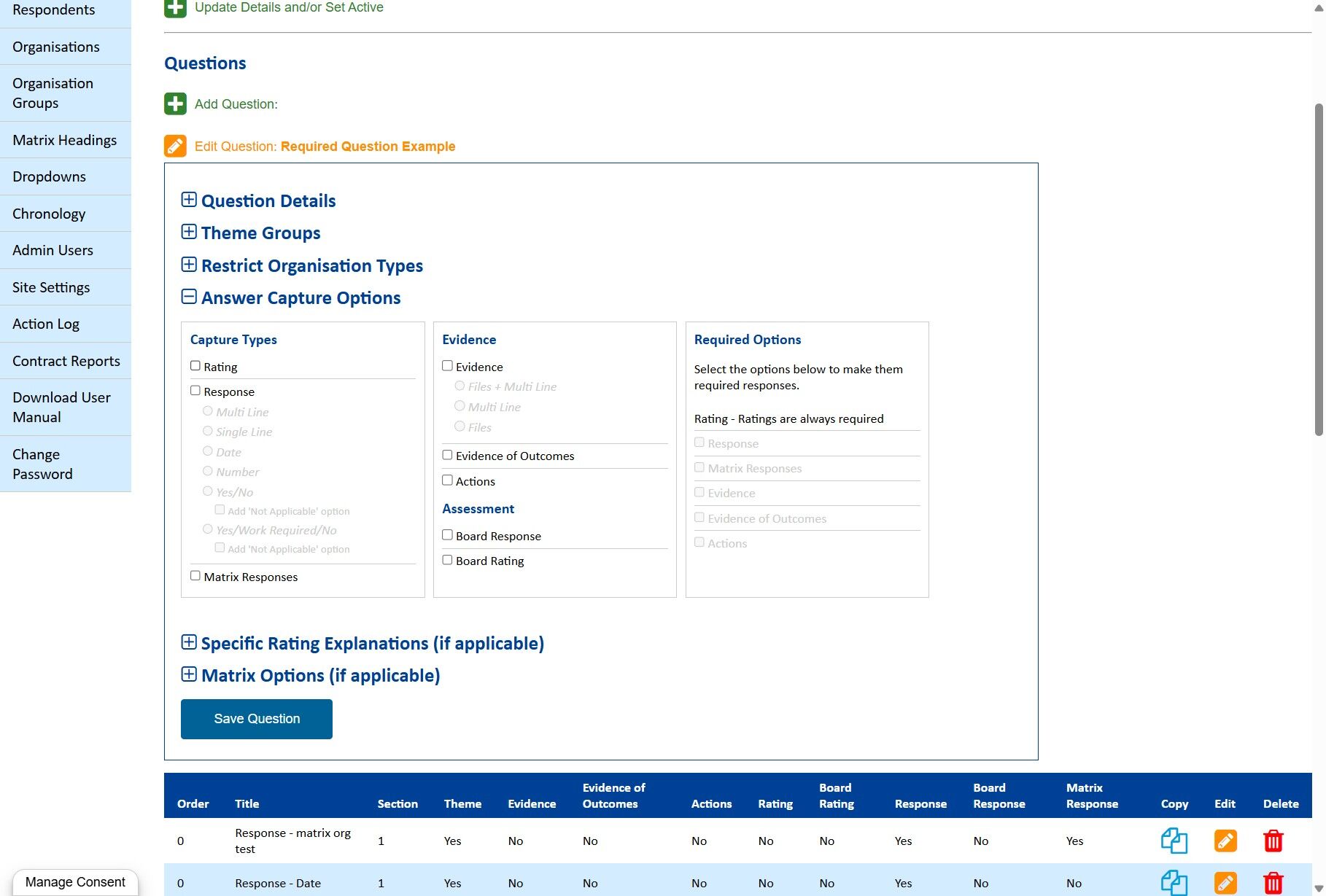Copy the 'Response - Date' question
Viewport: 1326px width, 896px height.
tap(1174, 883)
